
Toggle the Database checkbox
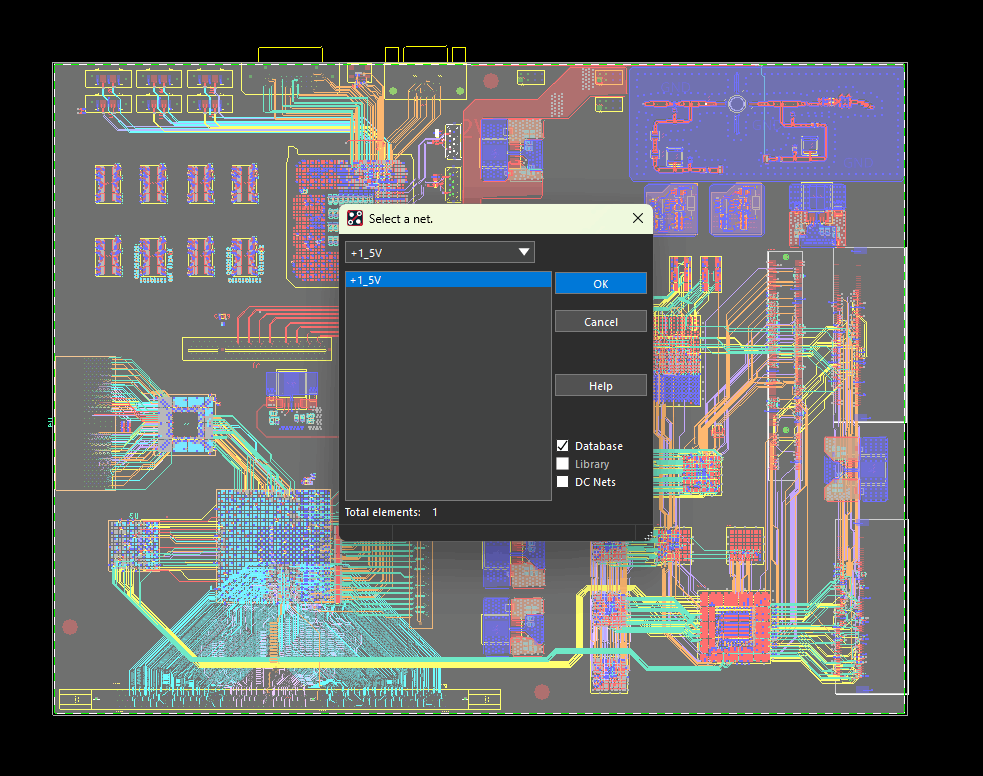click(x=562, y=446)
